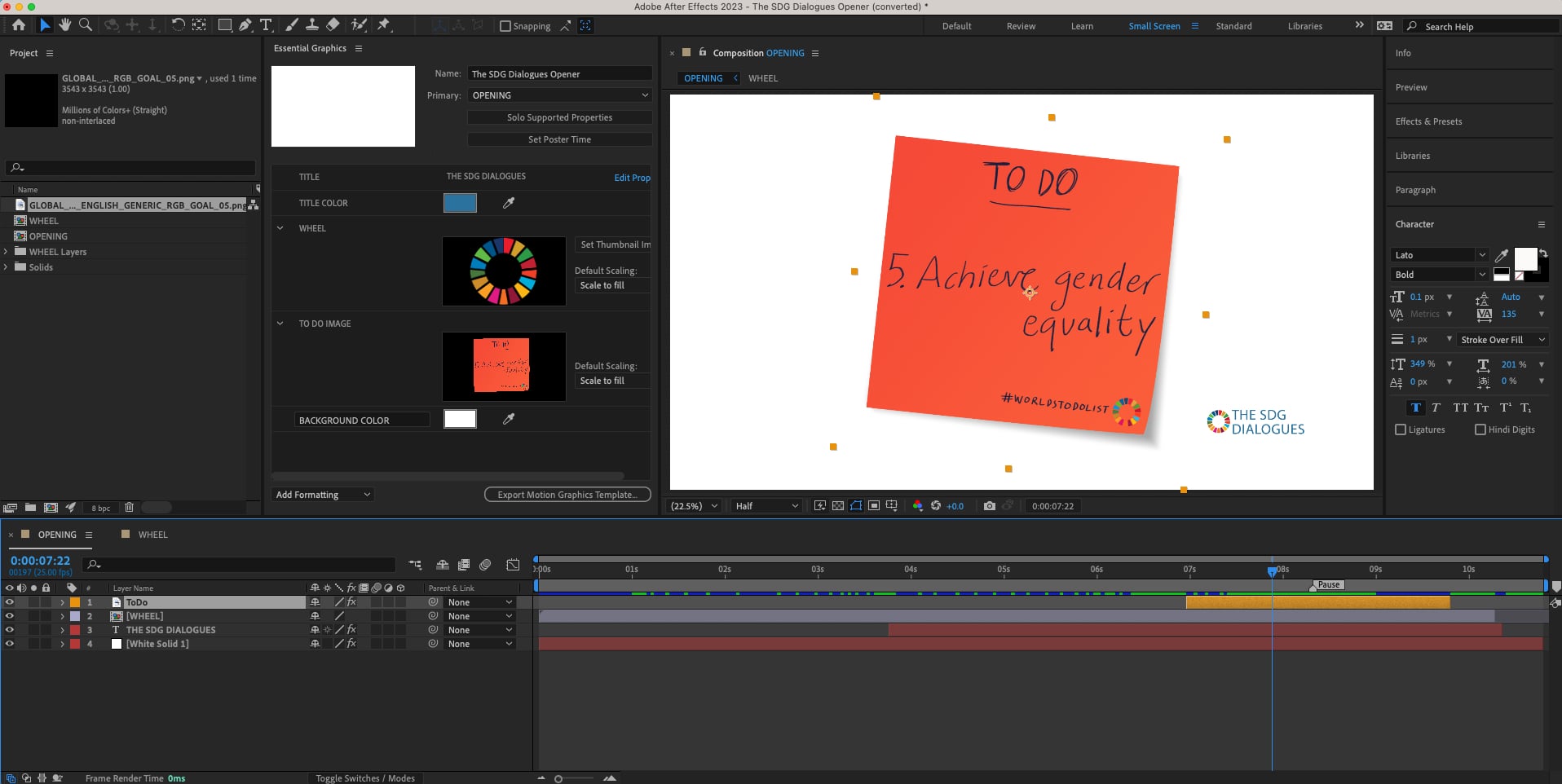Collapse the TO DO IMAGE section
This screenshot has width=1562, height=784.
tap(280, 324)
